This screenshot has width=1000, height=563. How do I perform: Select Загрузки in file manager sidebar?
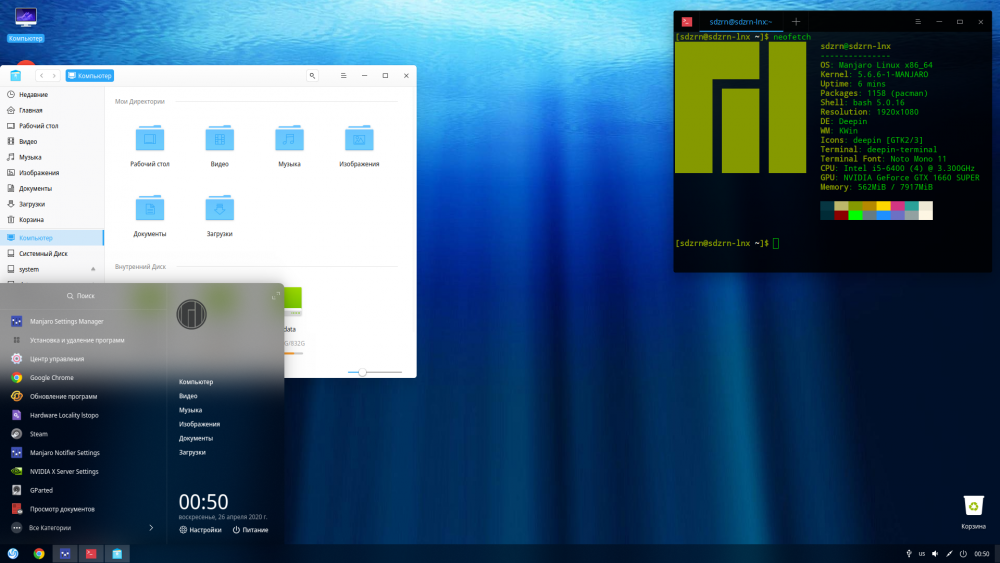pos(31,203)
